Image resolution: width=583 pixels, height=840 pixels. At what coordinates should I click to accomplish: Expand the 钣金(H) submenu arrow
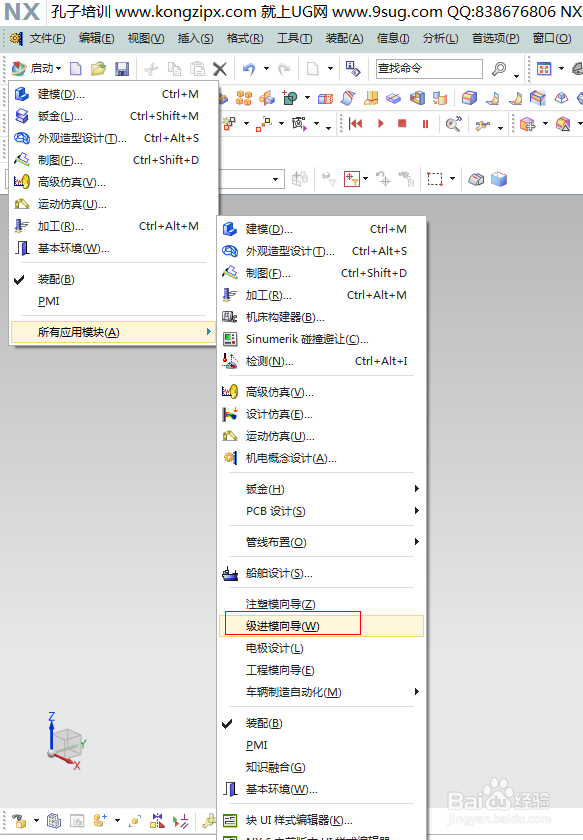416,489
